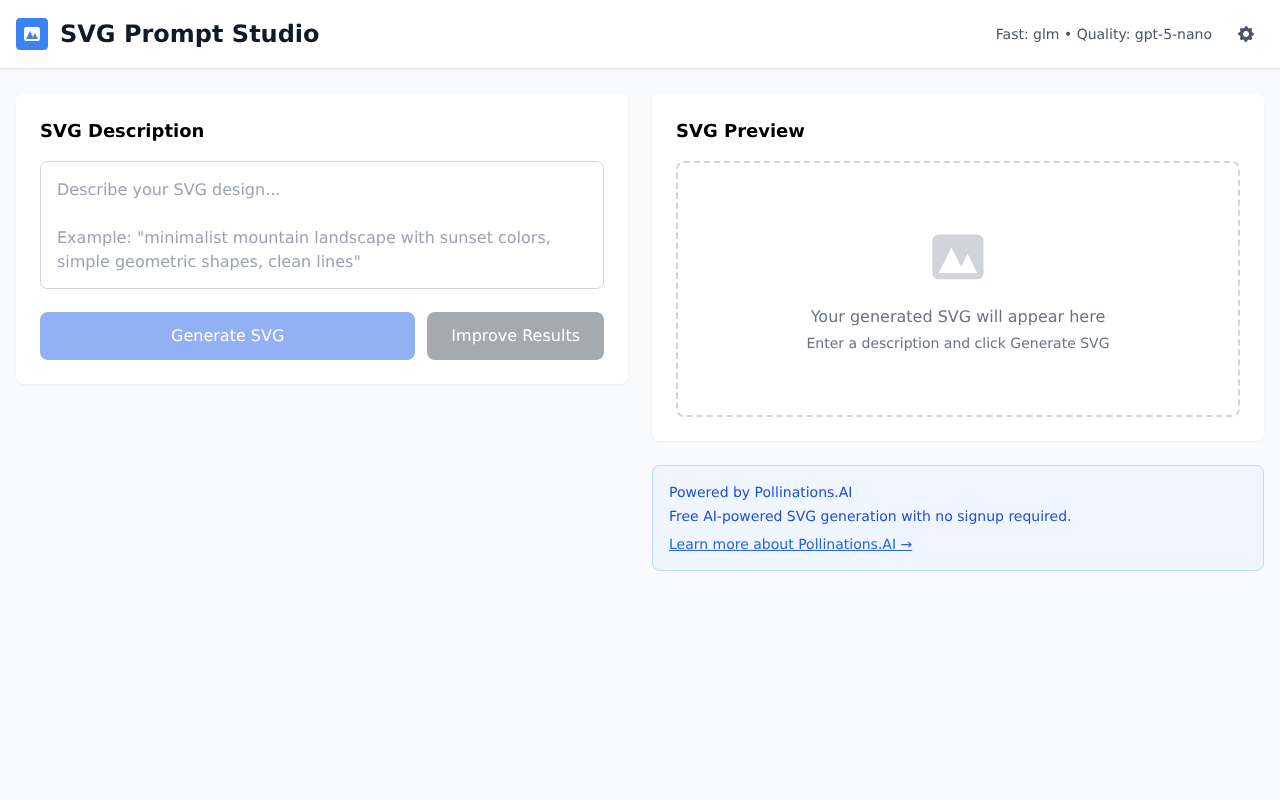Click the 'Quality: gpt-5-nano' model indicator
1280x800 pixels.
click(1144, 33)
